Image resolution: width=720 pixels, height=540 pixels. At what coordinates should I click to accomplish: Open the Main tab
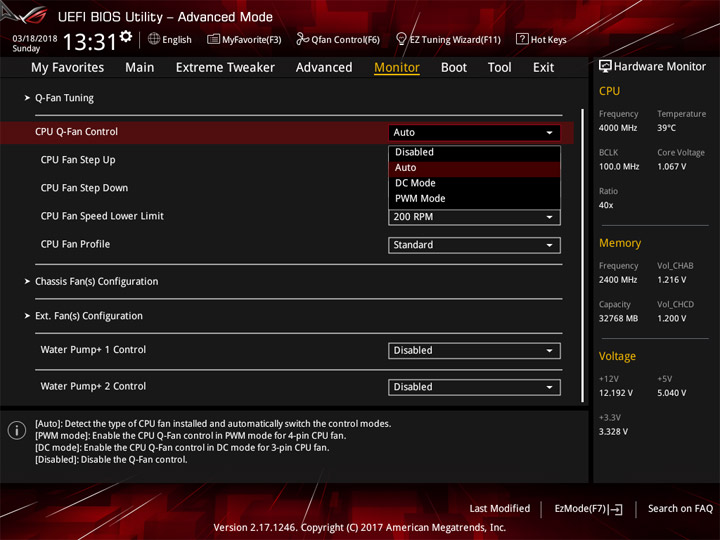coord(140,68)
